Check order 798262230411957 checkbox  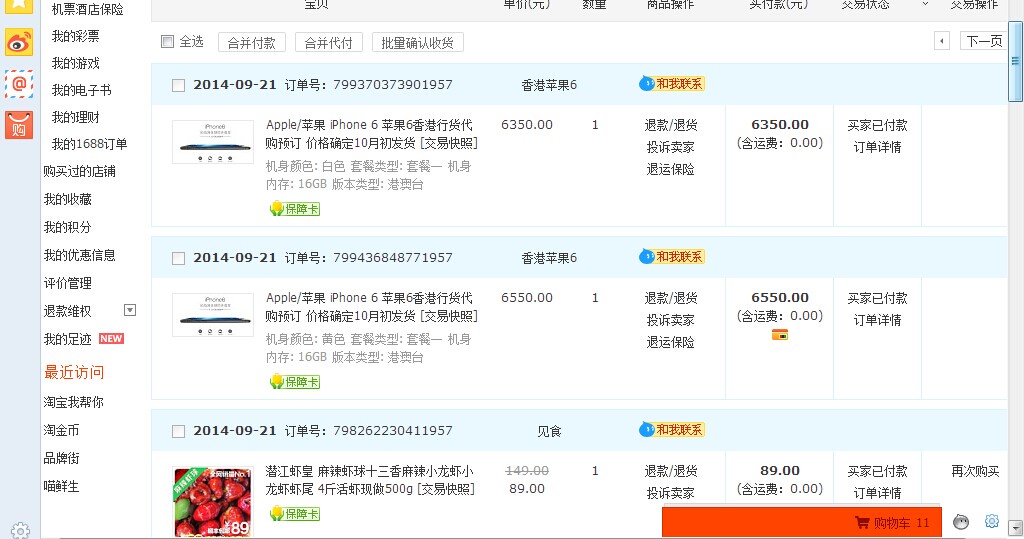tap(178, 432)
